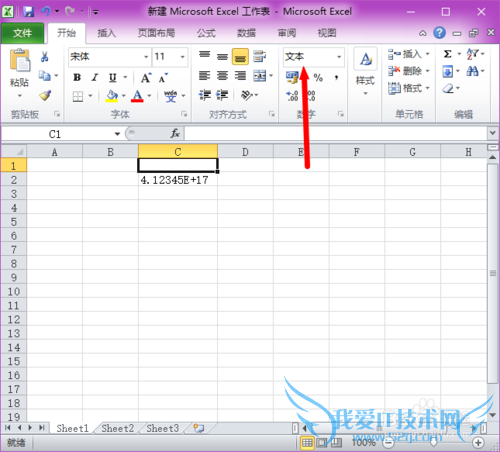Image resolution: width=500 pixels, height=452 pixels.
Task: Click the insert new worksheet button
Action: pos(199,428)
